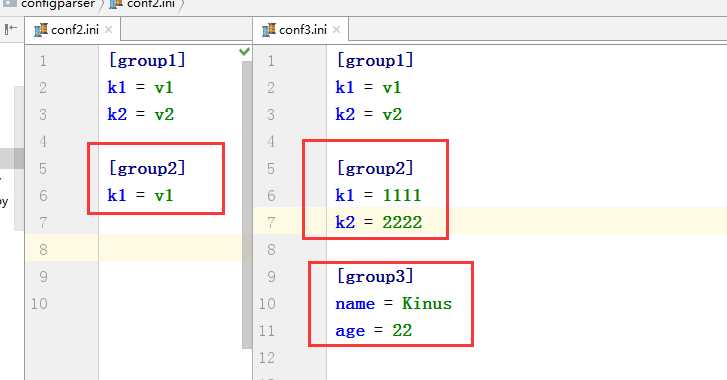Switch to the conf3.ini editor tab

point(301,30)
